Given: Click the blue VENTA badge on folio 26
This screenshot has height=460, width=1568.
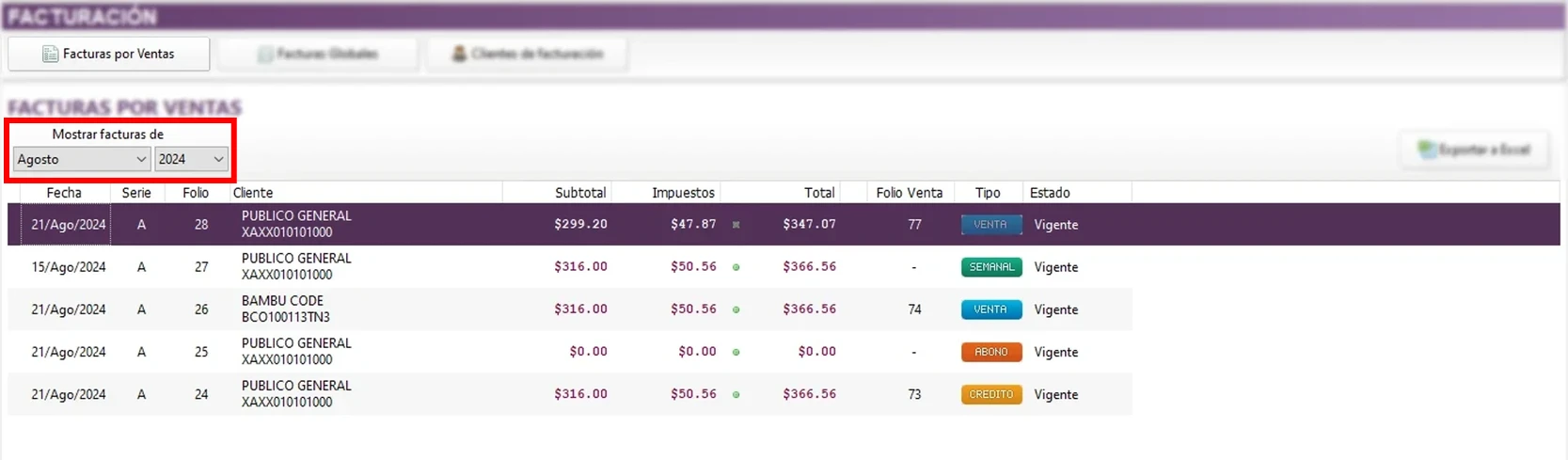Looking at the screenshot, I should click(990, 309).
